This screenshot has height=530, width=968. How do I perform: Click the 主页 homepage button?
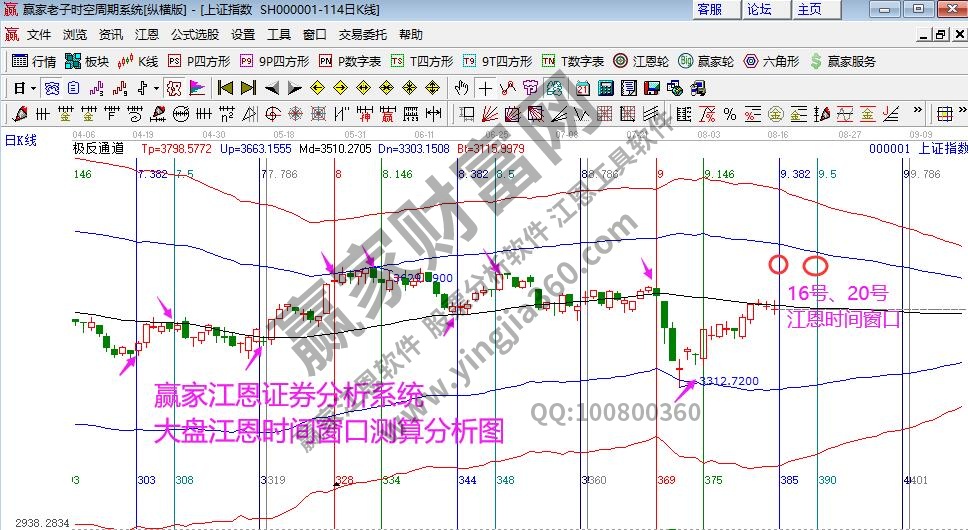click(809, 9)
